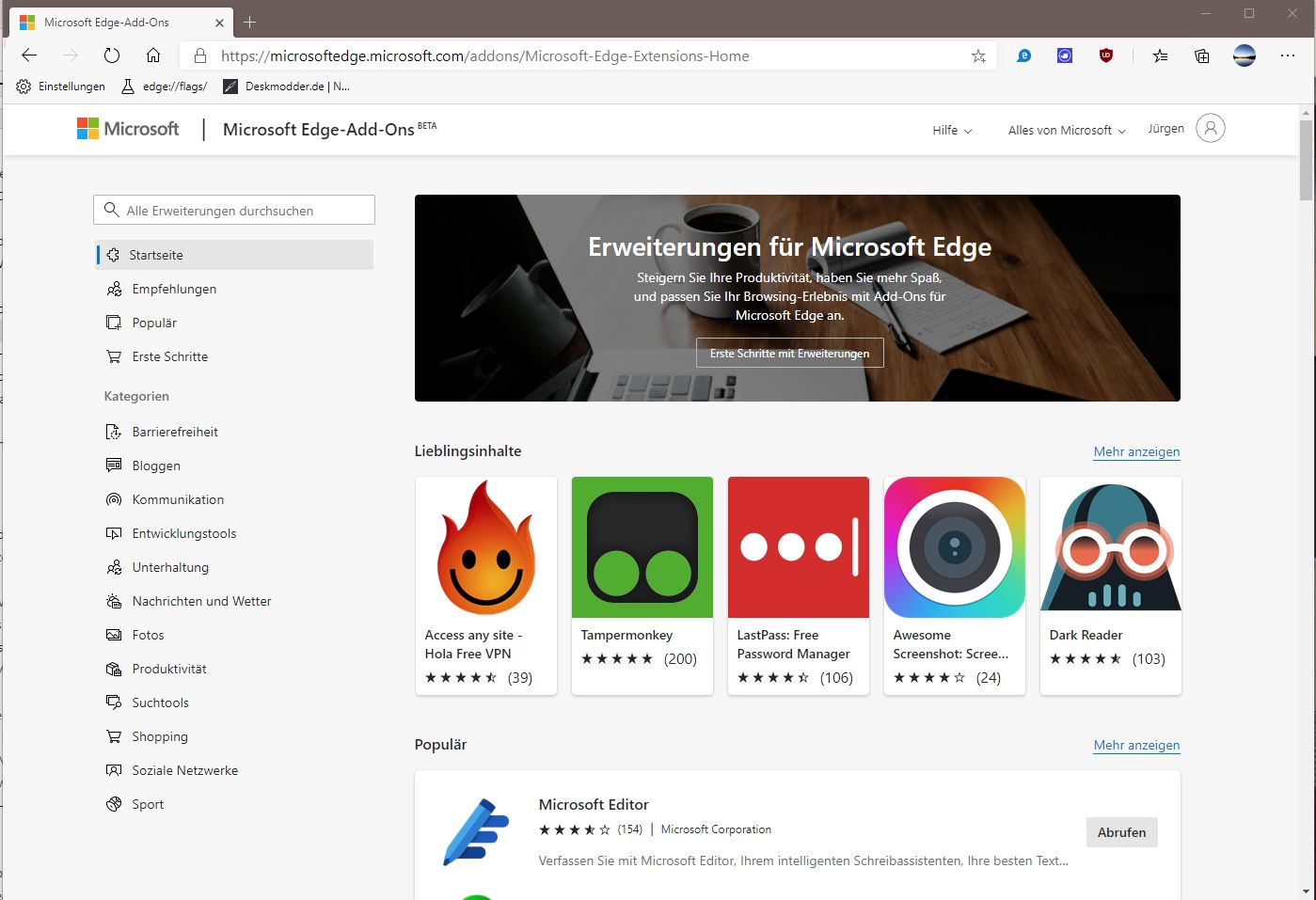Screen dimensions: 1316x900
Task: Click the Microsoft logo in the header
Action: (128, 129)
